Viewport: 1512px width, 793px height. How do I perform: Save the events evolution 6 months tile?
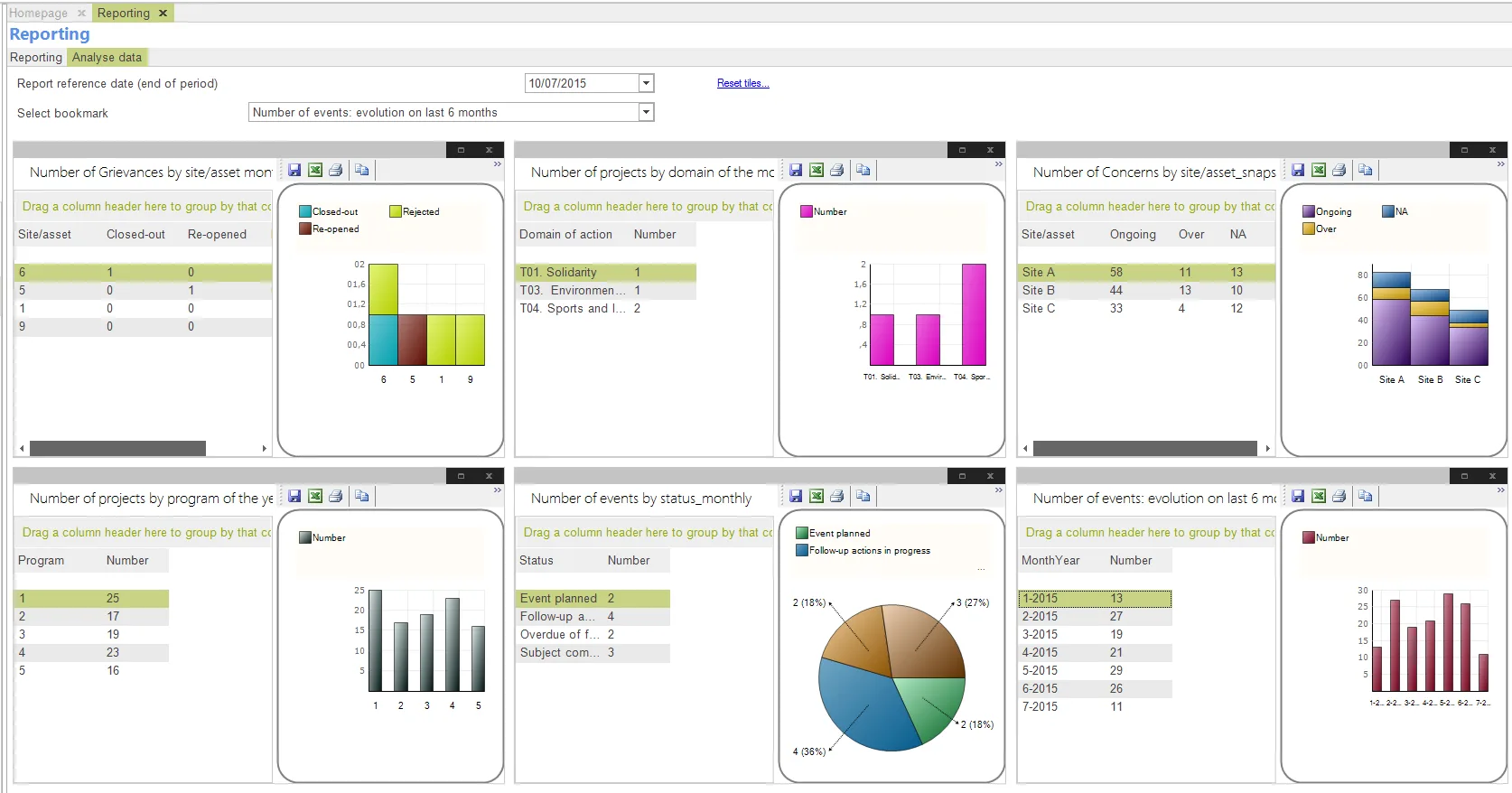click(1298, 496)
